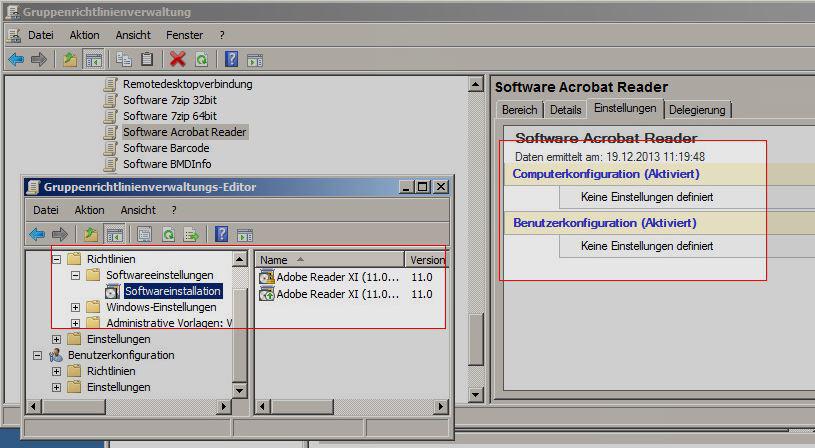This screenshot has height=448, width=815.
Task: Select Software 7zip 32bit policy
Action: (169, 100)
